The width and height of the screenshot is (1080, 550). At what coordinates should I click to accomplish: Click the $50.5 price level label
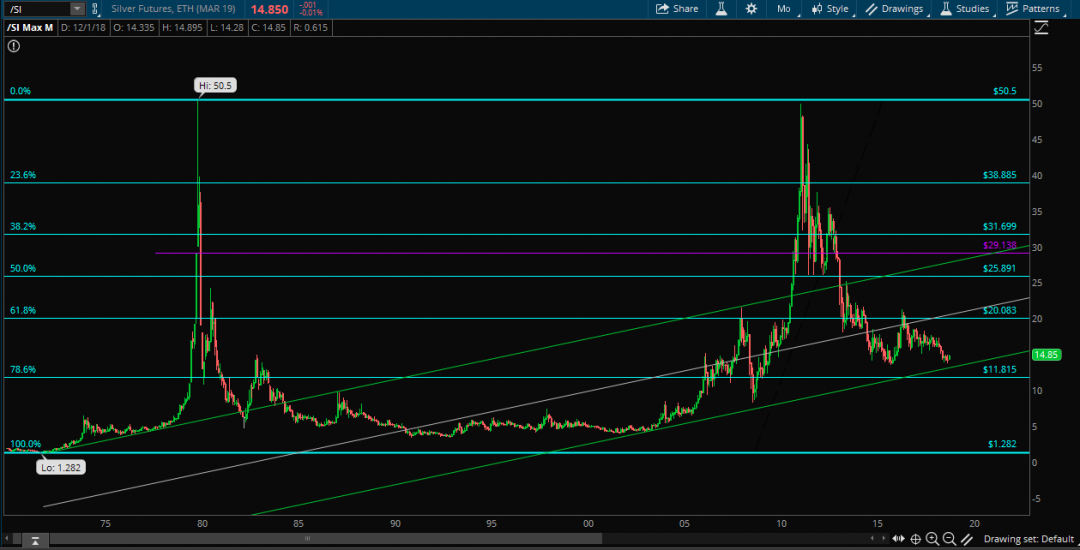(x=1004, y=91)
